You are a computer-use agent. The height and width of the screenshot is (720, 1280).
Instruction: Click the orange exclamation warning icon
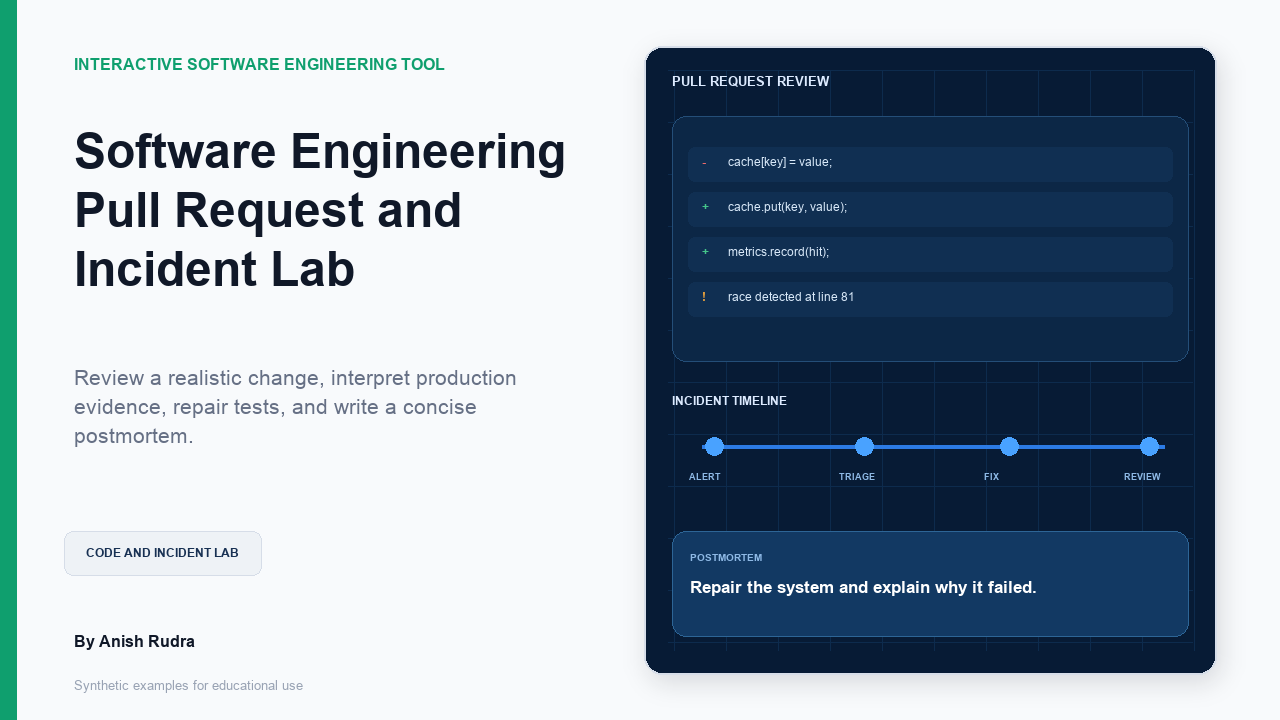click(704, 297)
